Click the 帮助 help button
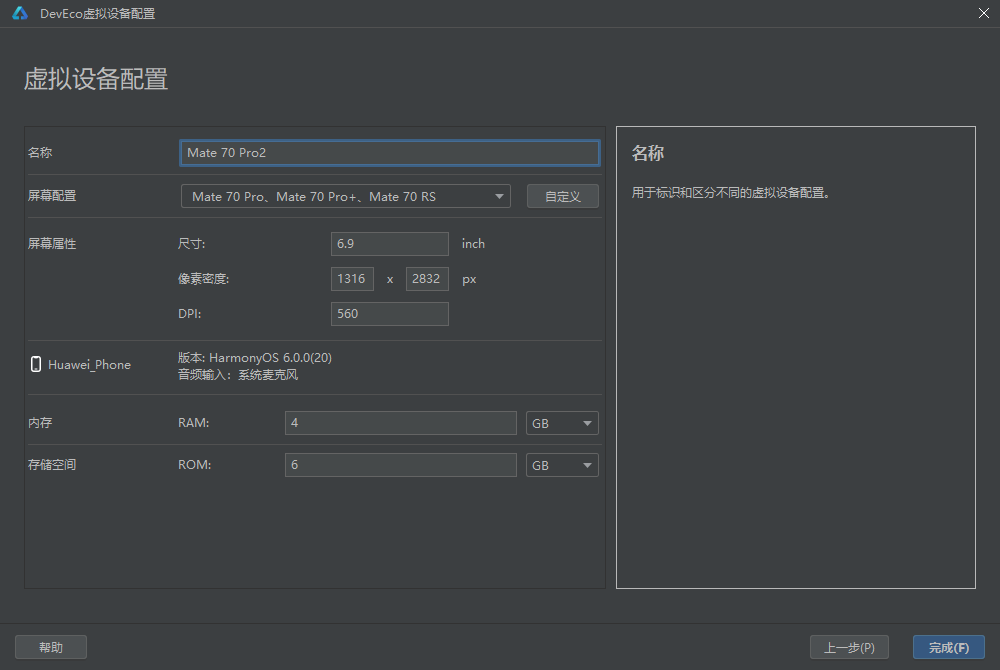Image resolution: width=1000 pixels, height=670 pixels. point(51,647)
